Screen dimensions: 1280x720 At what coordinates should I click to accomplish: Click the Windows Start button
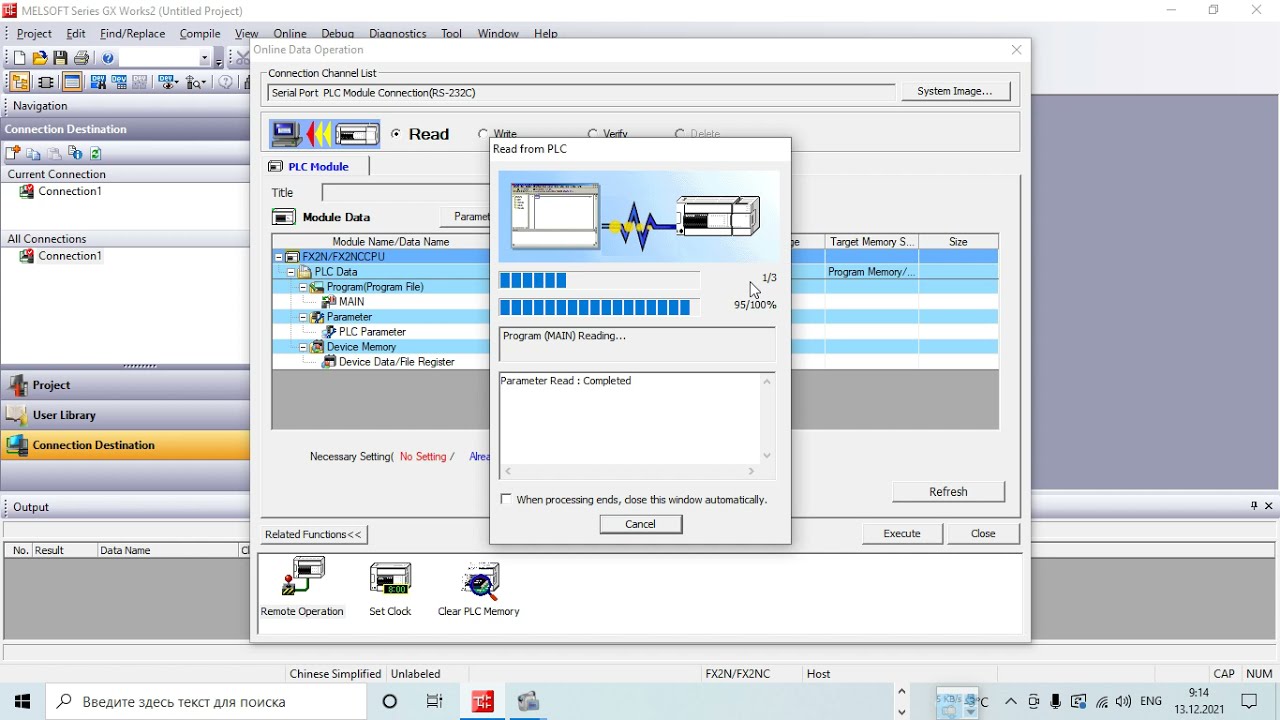point(23,701)
